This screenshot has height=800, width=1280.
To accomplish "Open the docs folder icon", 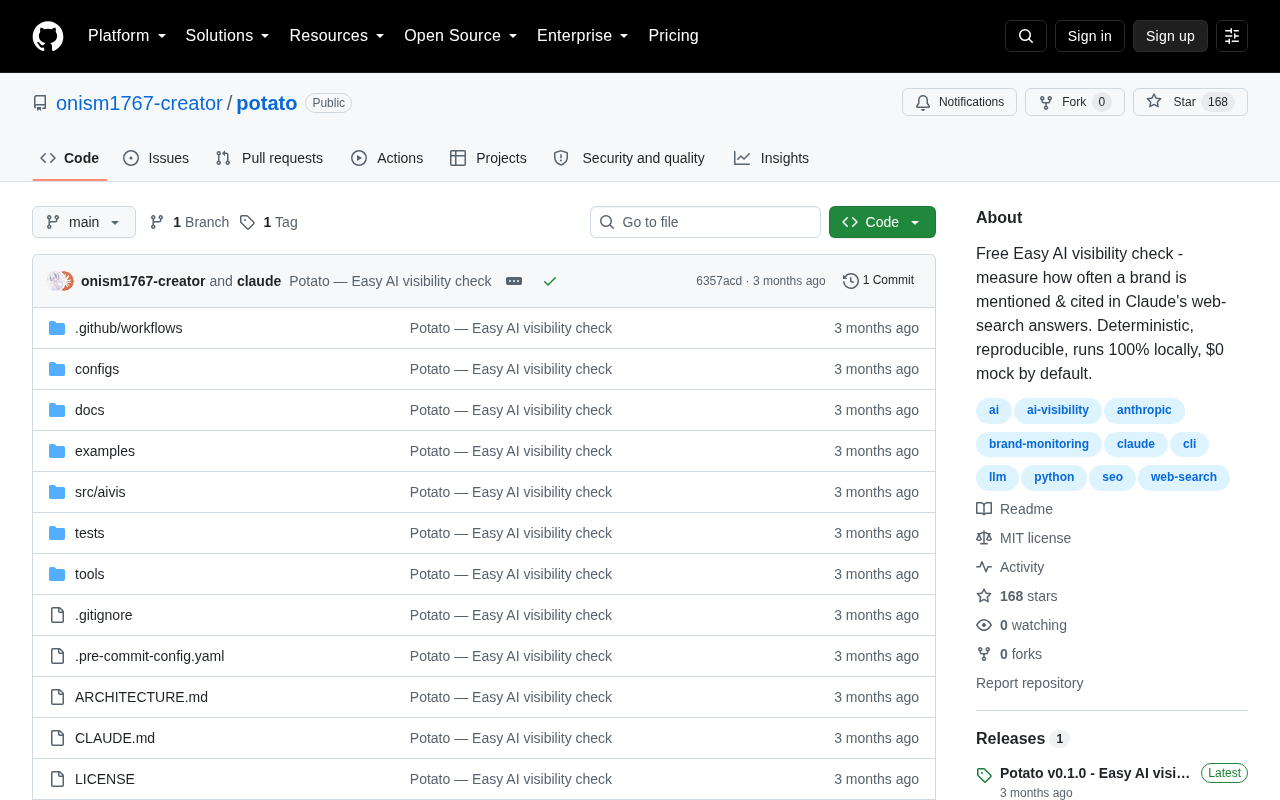I will [x=57, y=410].
